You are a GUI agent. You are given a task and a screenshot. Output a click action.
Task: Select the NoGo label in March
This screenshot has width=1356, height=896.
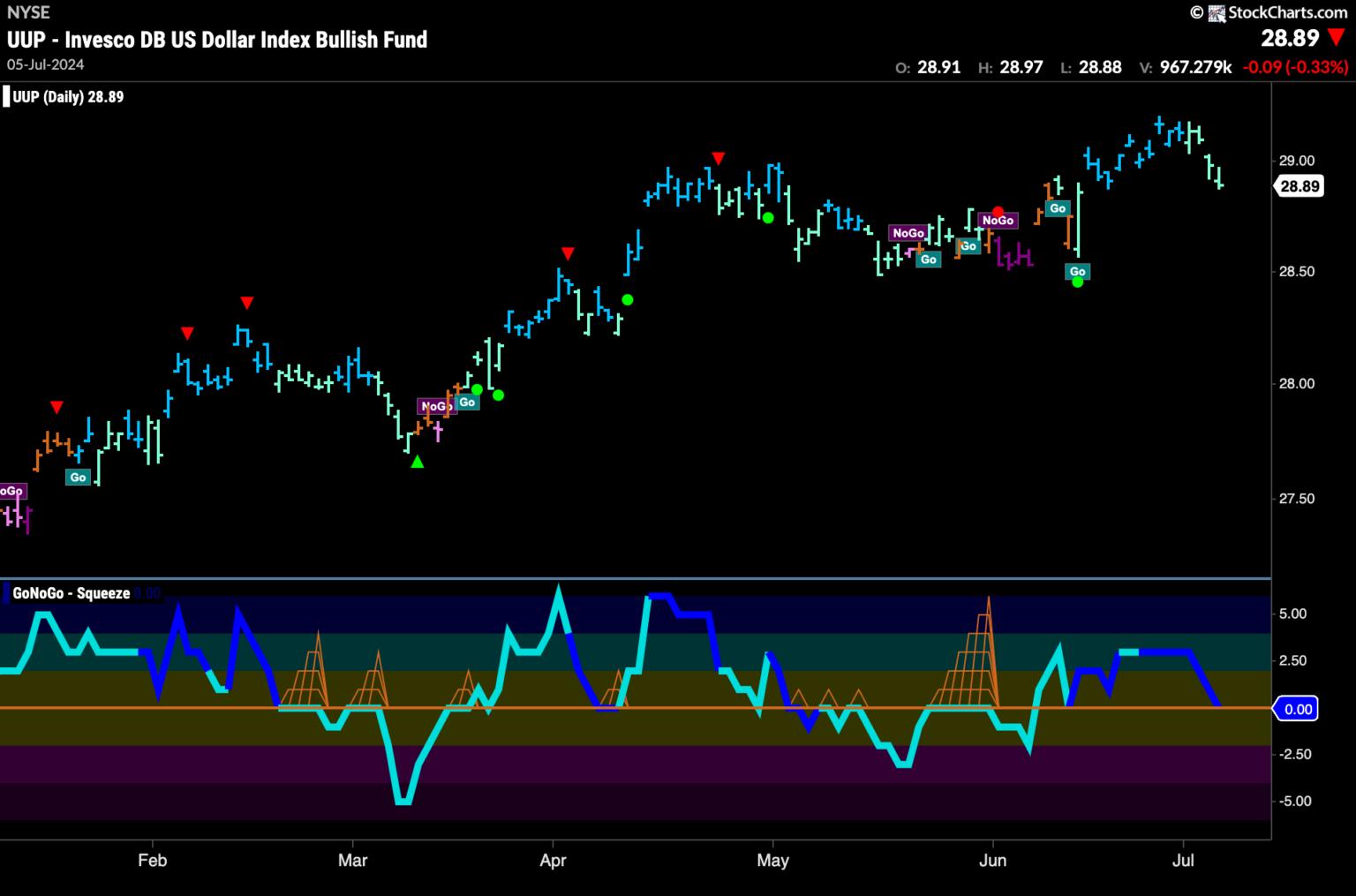click(433, 406)
